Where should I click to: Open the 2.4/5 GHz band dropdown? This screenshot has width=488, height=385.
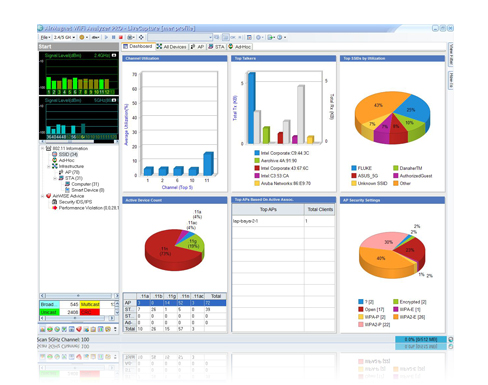pyautogui.click(x=65, y=37)
